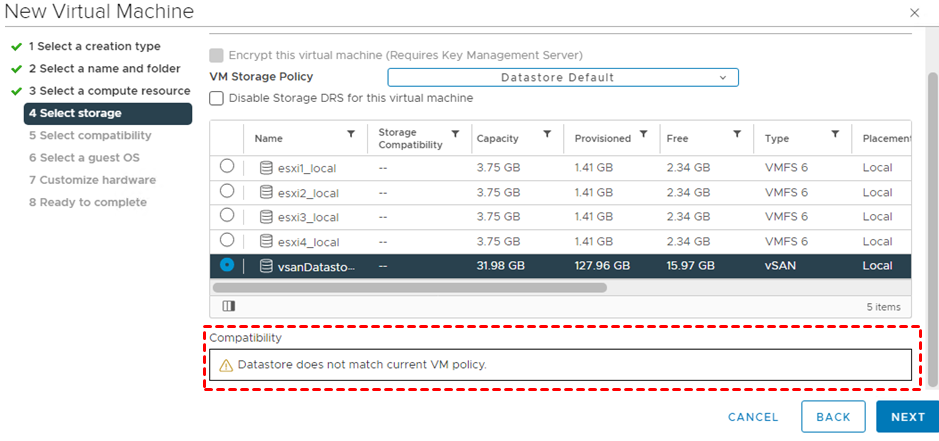Open the Storage Compatibility column filter
The width and height of the screenshot is (939, 441).
(x=455, y=134)
